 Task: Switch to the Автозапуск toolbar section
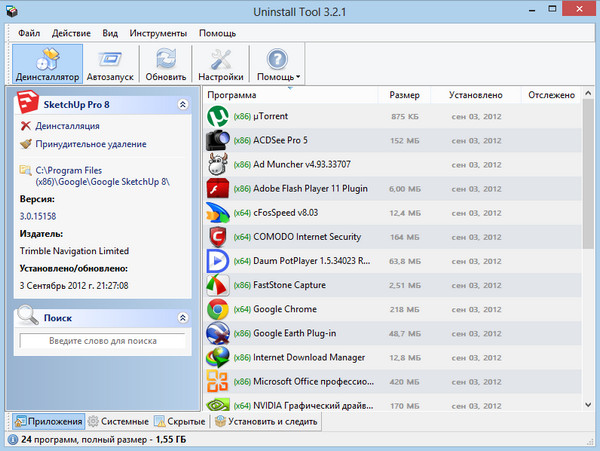(x=110, y=64)
